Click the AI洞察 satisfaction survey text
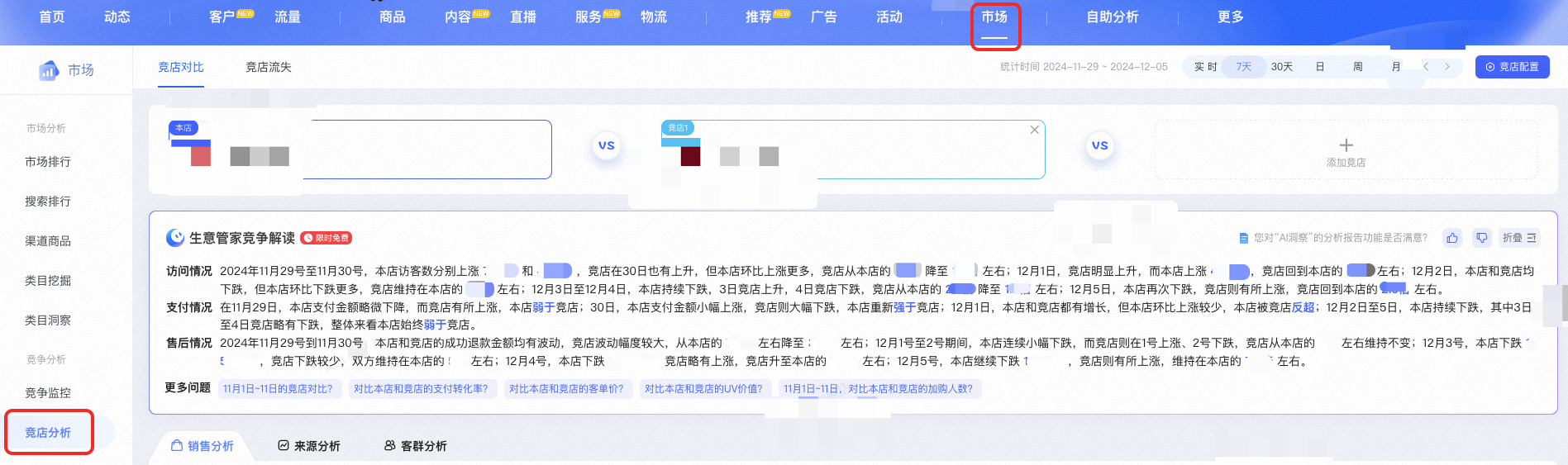The image size is (1568, 465). [1340, 238]
